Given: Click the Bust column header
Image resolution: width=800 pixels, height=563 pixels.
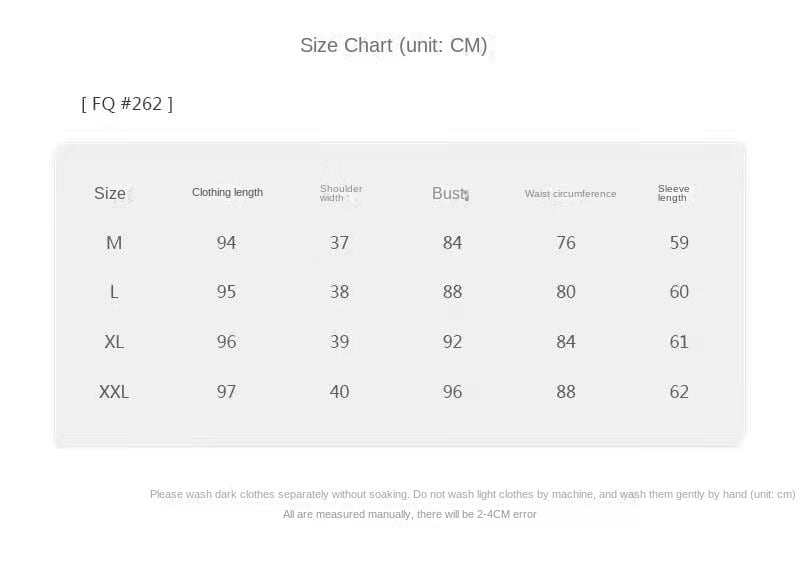Looking at the screenshot, I should (449, 193).
